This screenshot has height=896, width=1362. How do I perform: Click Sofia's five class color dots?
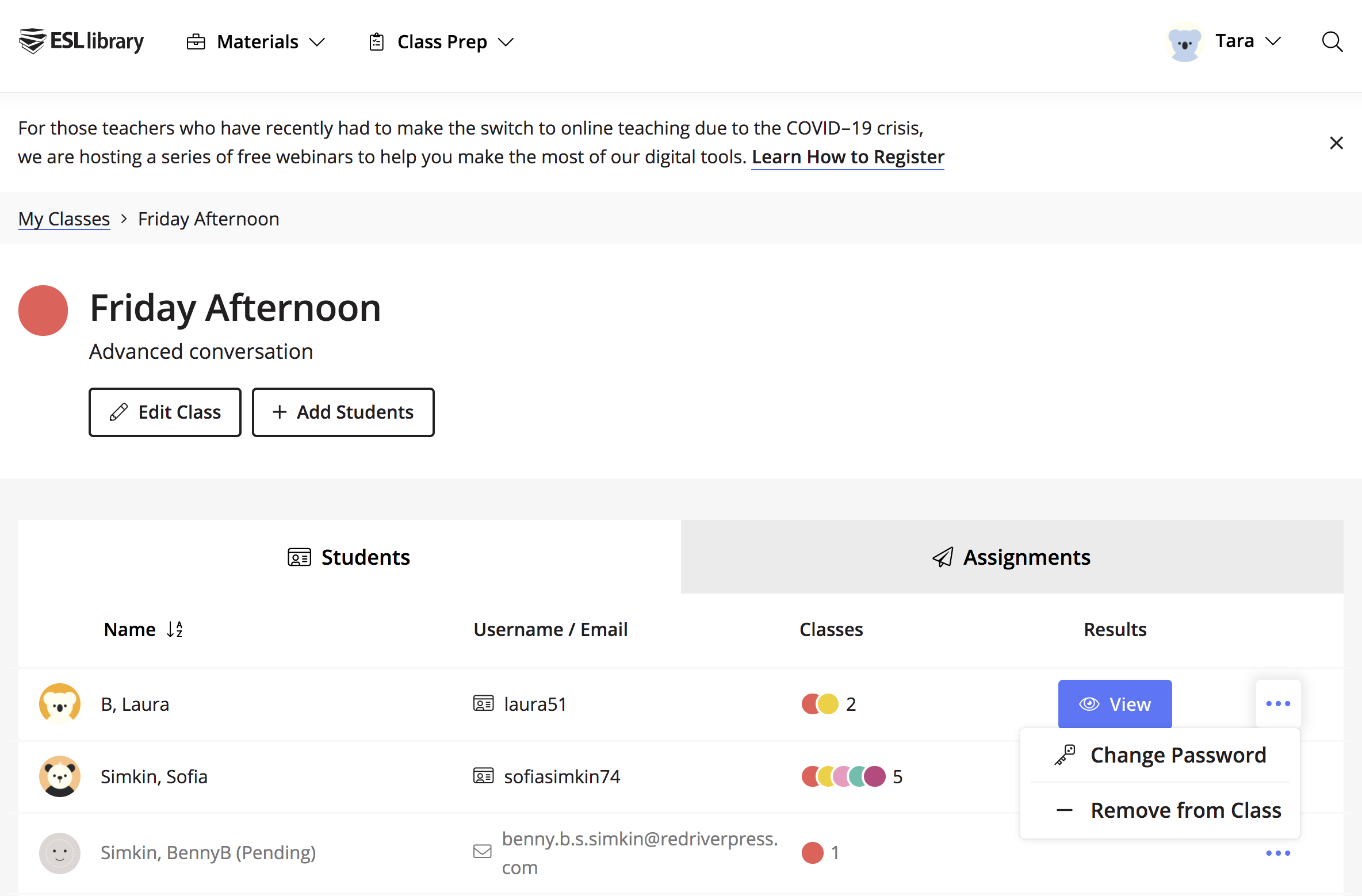(844, 776)
